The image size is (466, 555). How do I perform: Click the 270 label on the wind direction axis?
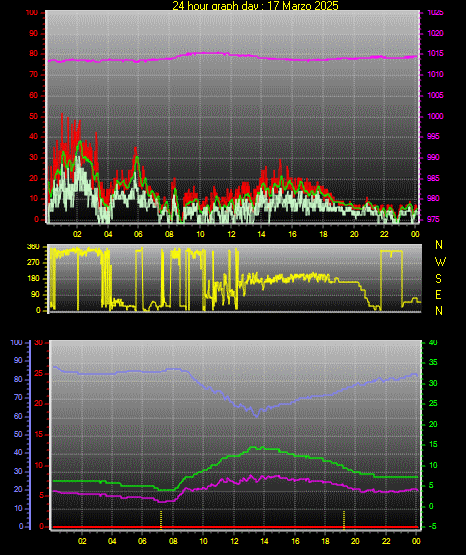point(34,263)
